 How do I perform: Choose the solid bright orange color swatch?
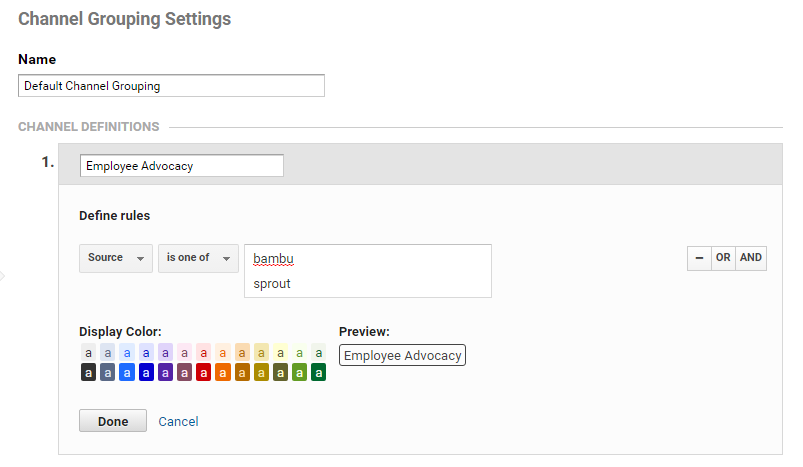(x=223, y=372)
